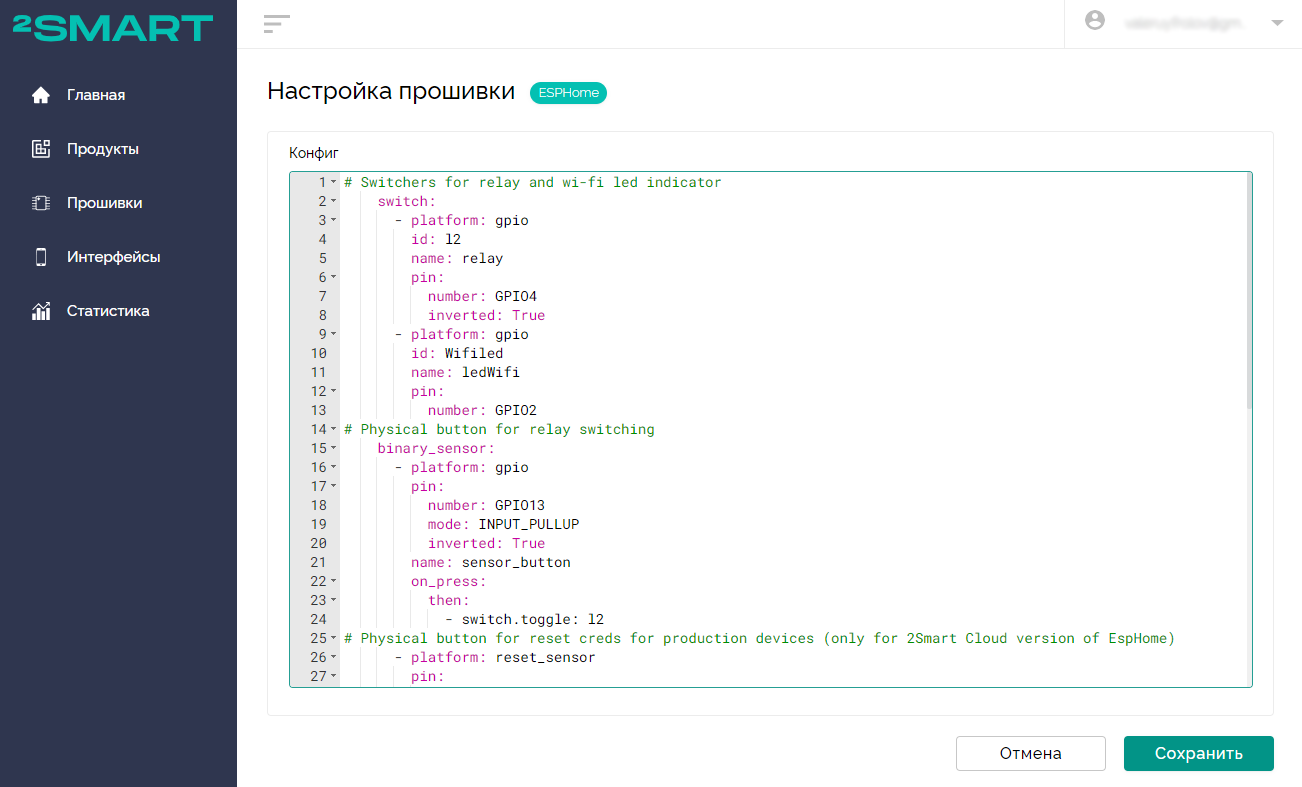Click 'number: GPIO4' line
This screenshot has height=787, width=1302.
[482, 297]
